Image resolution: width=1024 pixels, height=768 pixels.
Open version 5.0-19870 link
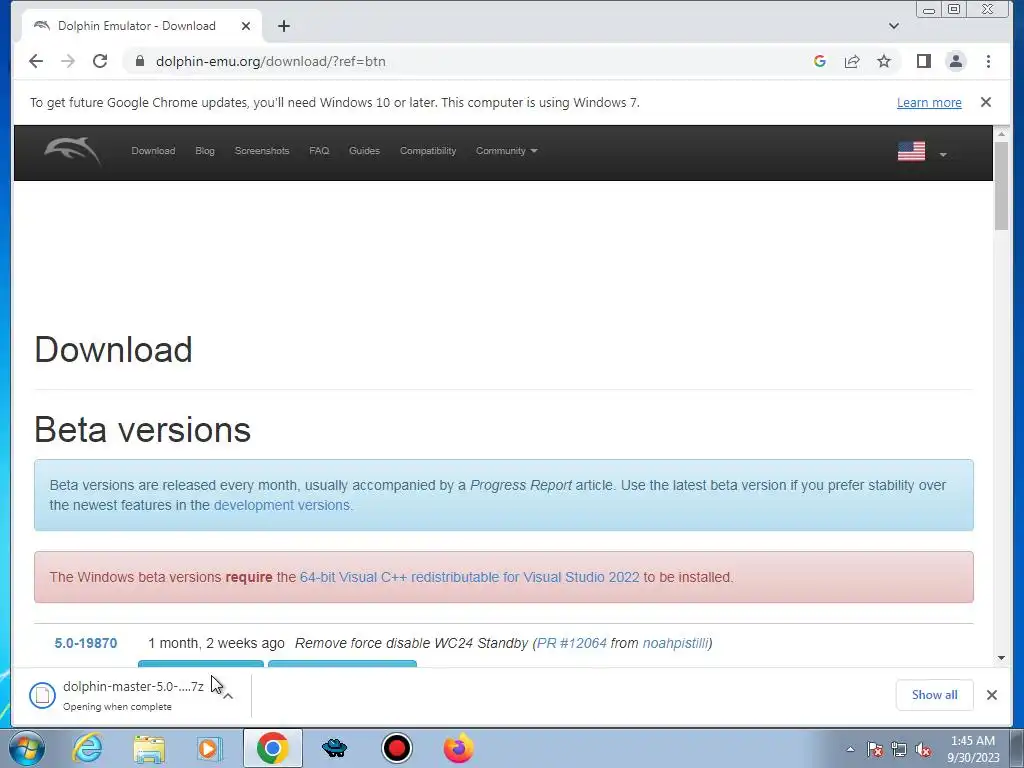[x=86, y=643]
